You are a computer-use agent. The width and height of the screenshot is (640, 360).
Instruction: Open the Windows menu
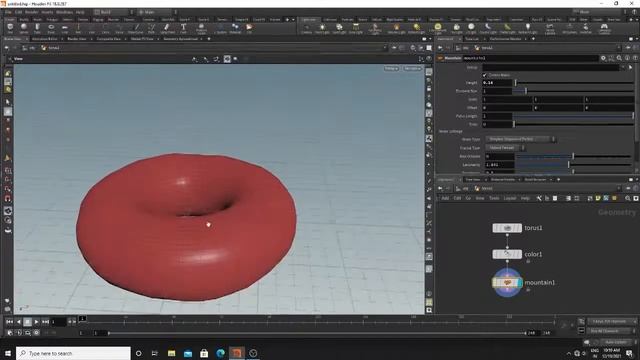[64, 12]
